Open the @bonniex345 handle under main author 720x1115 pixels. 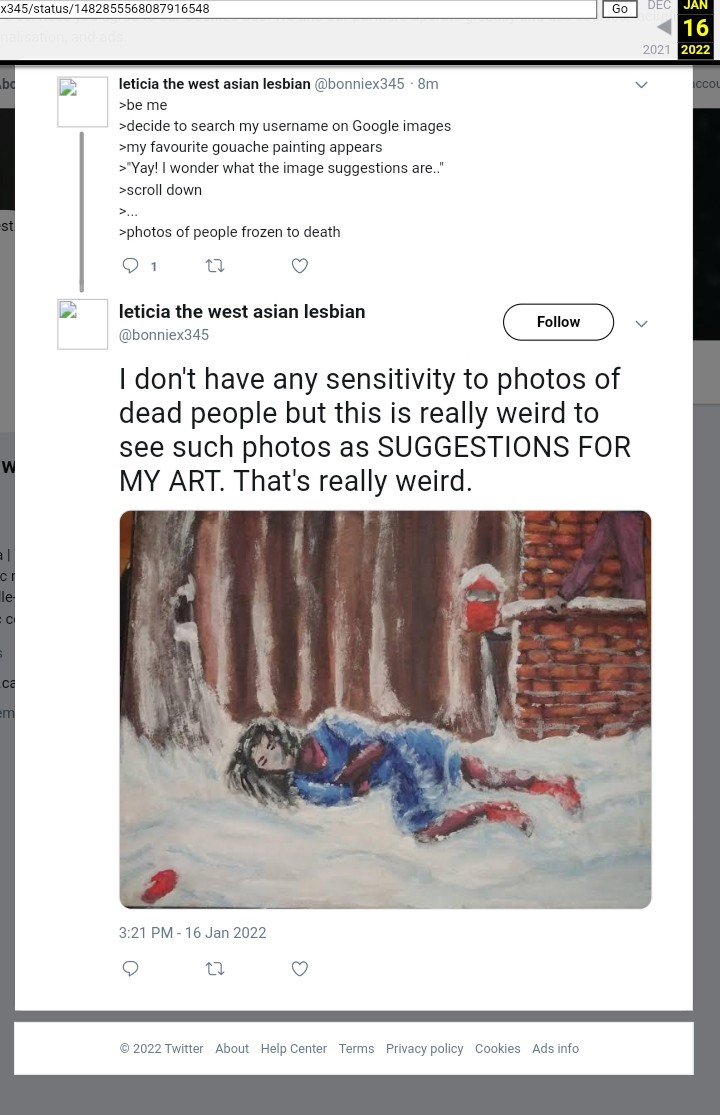[164, 335]
